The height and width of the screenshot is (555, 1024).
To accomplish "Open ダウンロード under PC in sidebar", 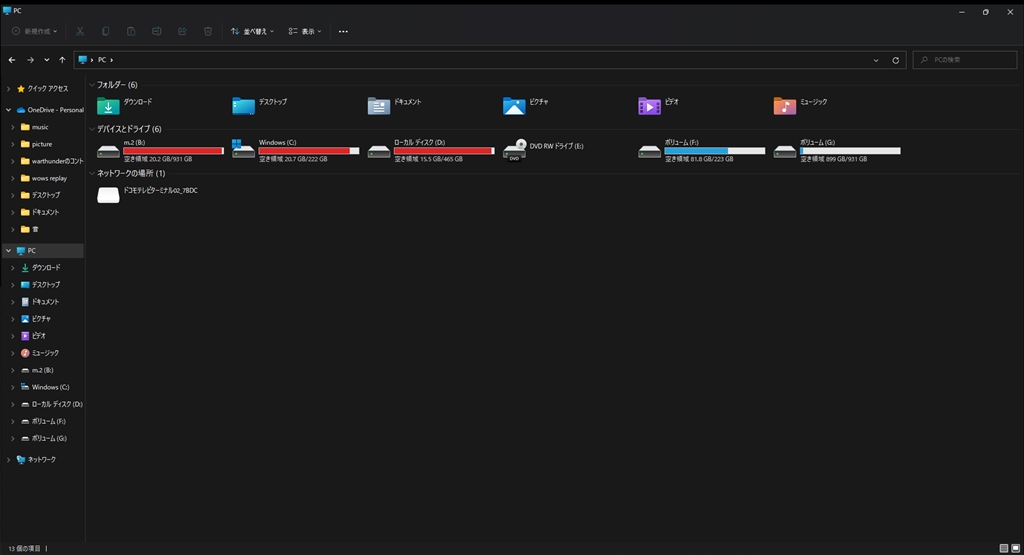I will [x=40, y=268].
